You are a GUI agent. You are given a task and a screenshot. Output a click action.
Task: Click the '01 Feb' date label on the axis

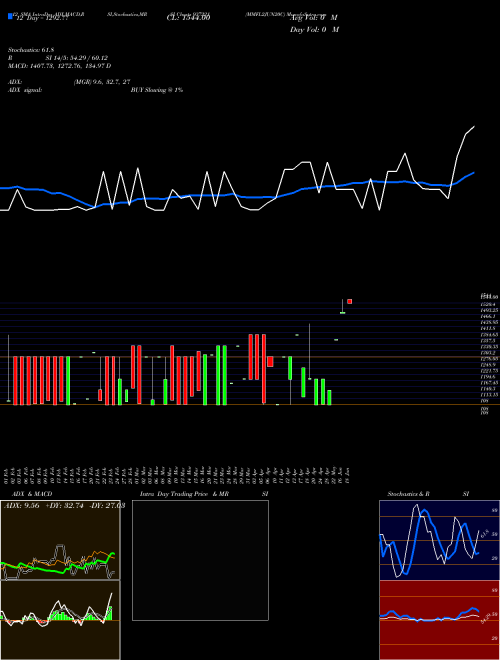[8, 476]
